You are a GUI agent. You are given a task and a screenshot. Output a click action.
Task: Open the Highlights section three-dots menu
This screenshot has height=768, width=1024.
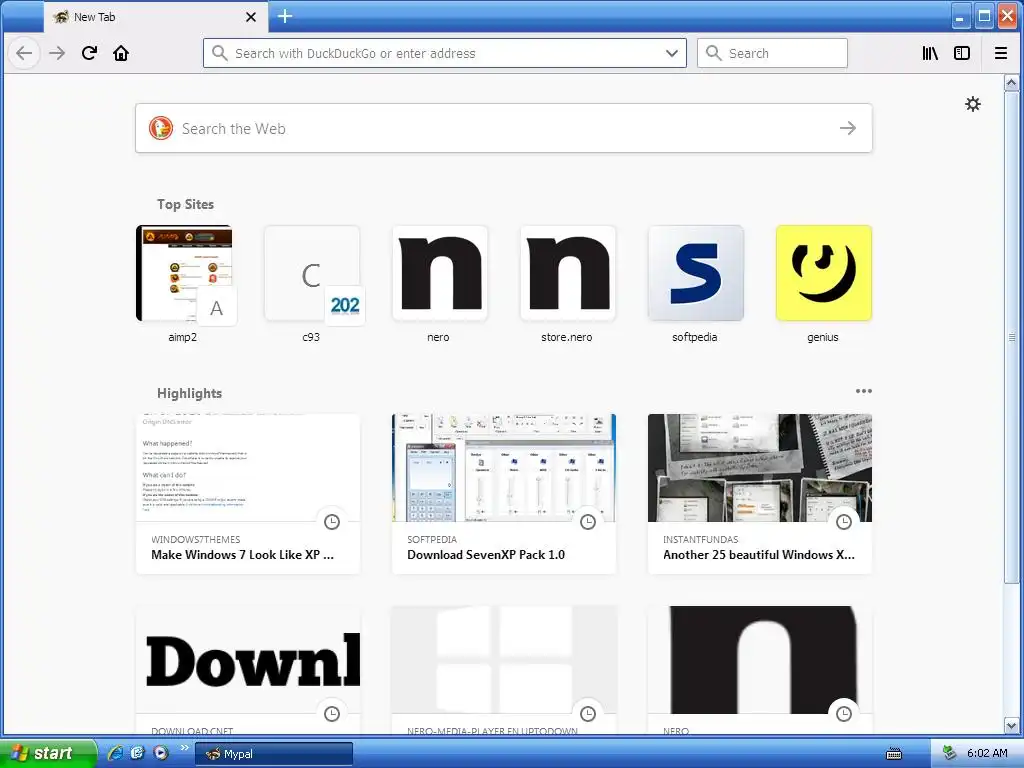point(863,391)
